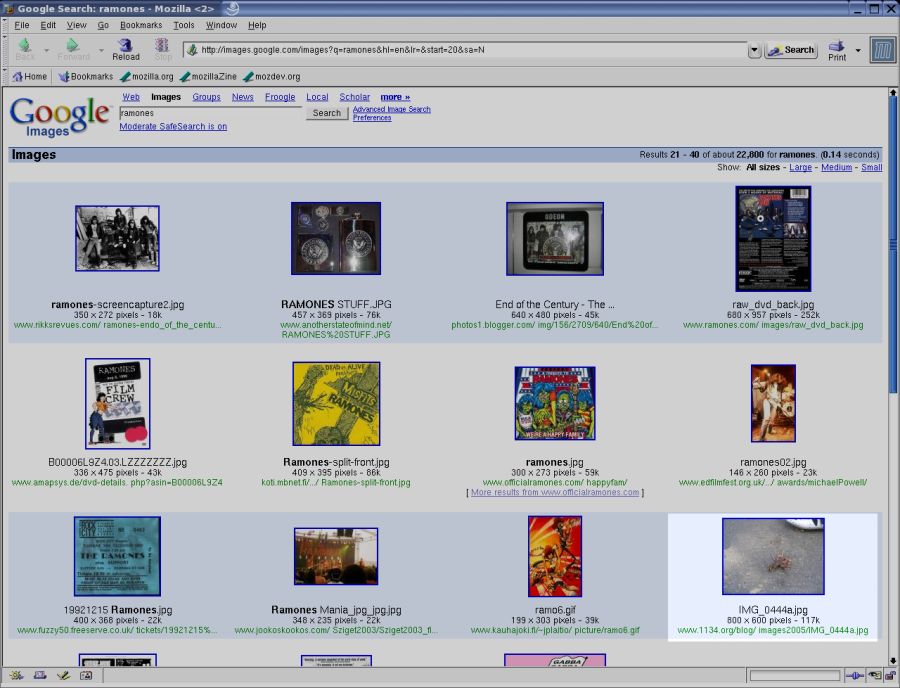The height and width of the screenshot is (688, 900).
Task: Open the Go menu
Action: pyautogui.click(x=103, y=25)
